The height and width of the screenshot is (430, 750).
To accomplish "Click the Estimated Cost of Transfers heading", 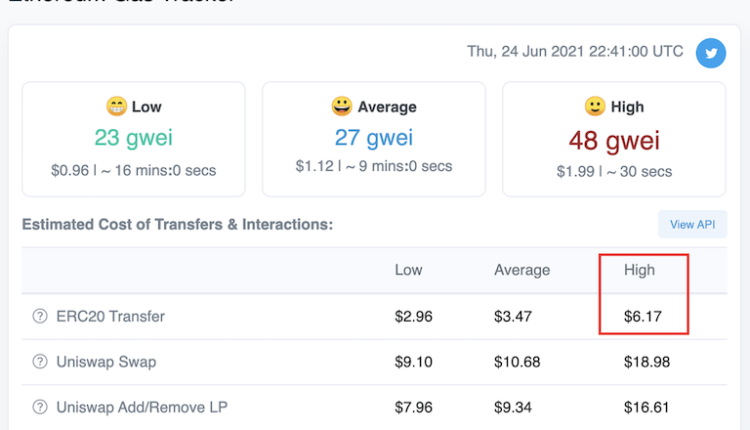I will coord(177,224).
